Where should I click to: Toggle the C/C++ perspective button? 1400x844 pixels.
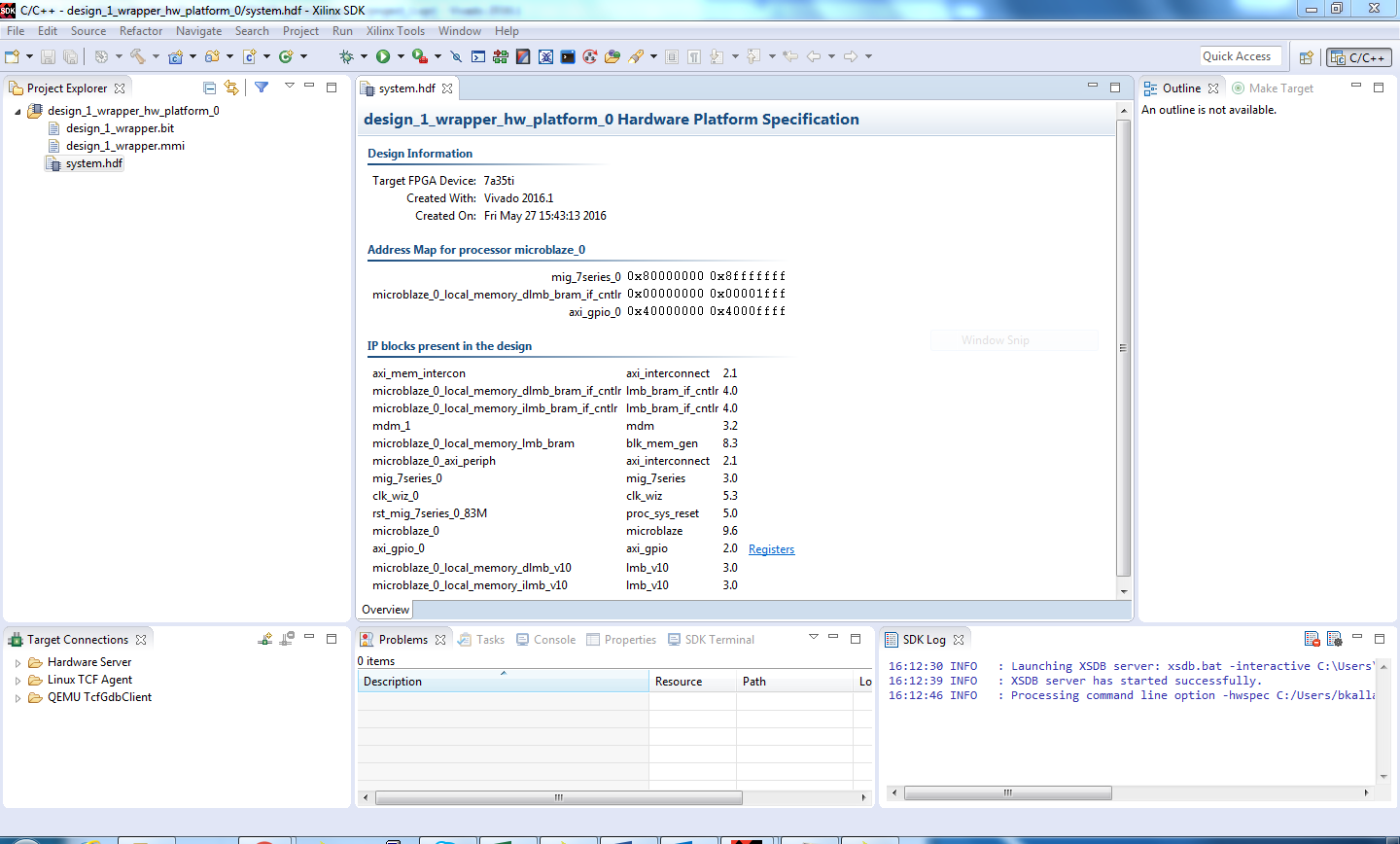pyautogui.click(x=1359, y=57)
